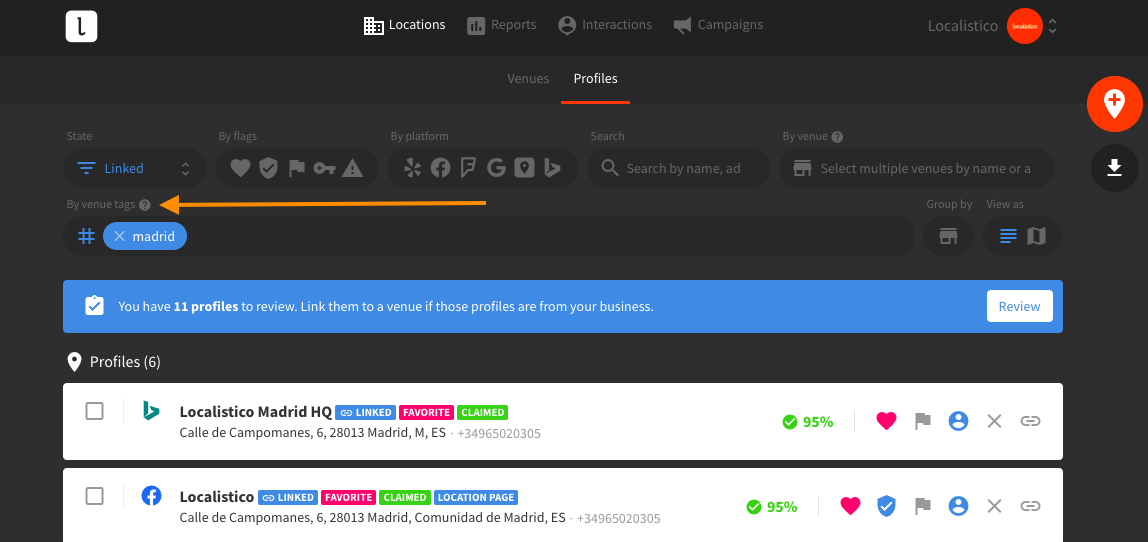Click the link icon on Facebook row
Viewport: 1148px width, 542px height.
tap(1030, 506)
